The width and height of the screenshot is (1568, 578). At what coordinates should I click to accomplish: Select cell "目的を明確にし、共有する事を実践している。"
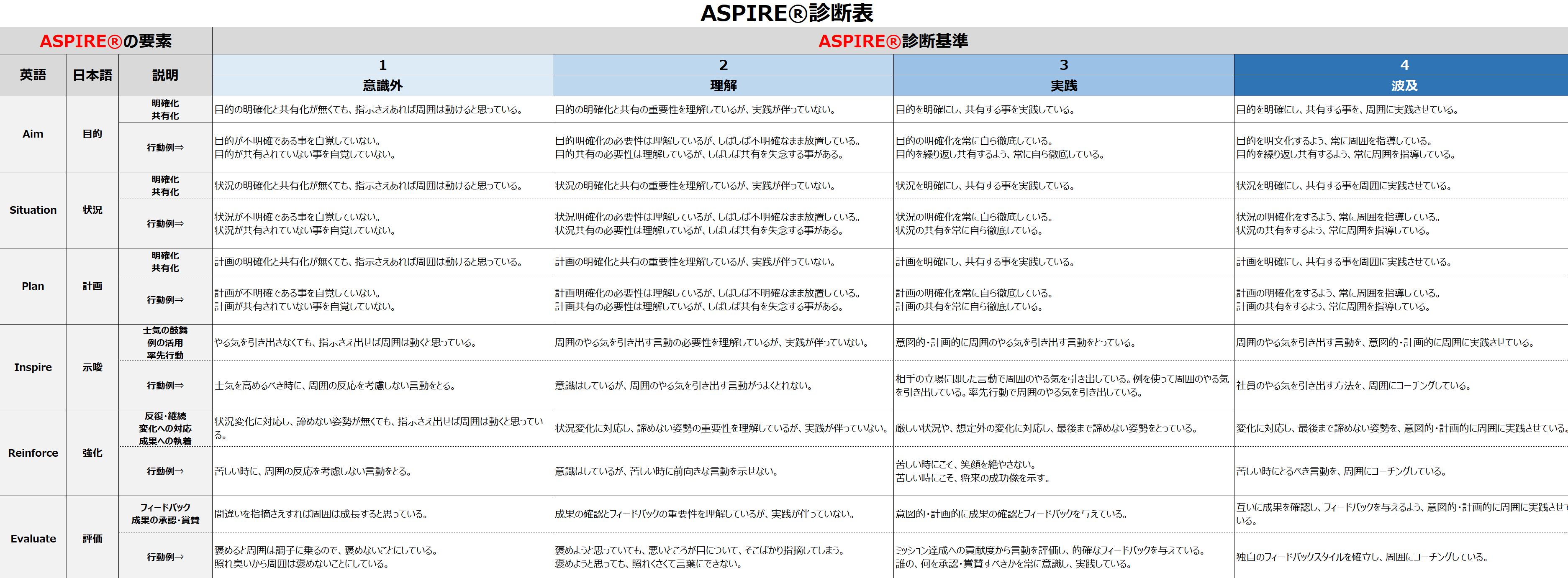pos(1063,110)
